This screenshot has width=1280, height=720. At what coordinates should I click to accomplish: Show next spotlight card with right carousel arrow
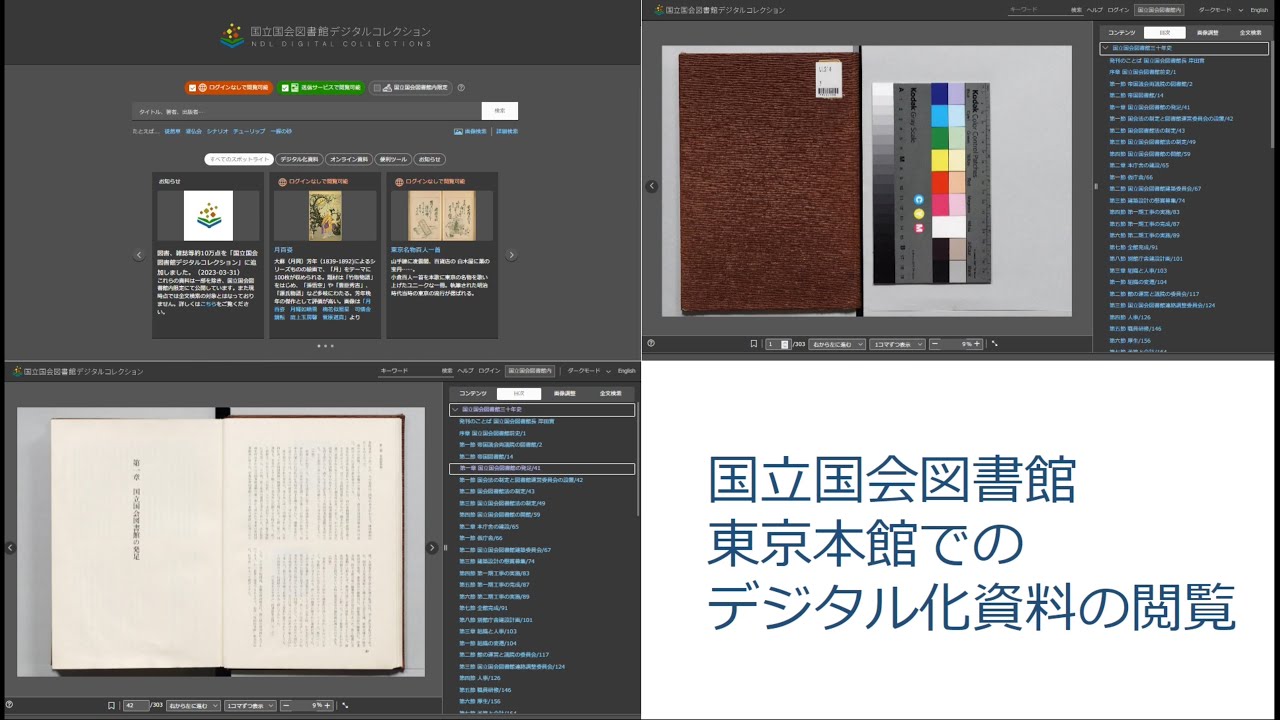click(511, 255)
